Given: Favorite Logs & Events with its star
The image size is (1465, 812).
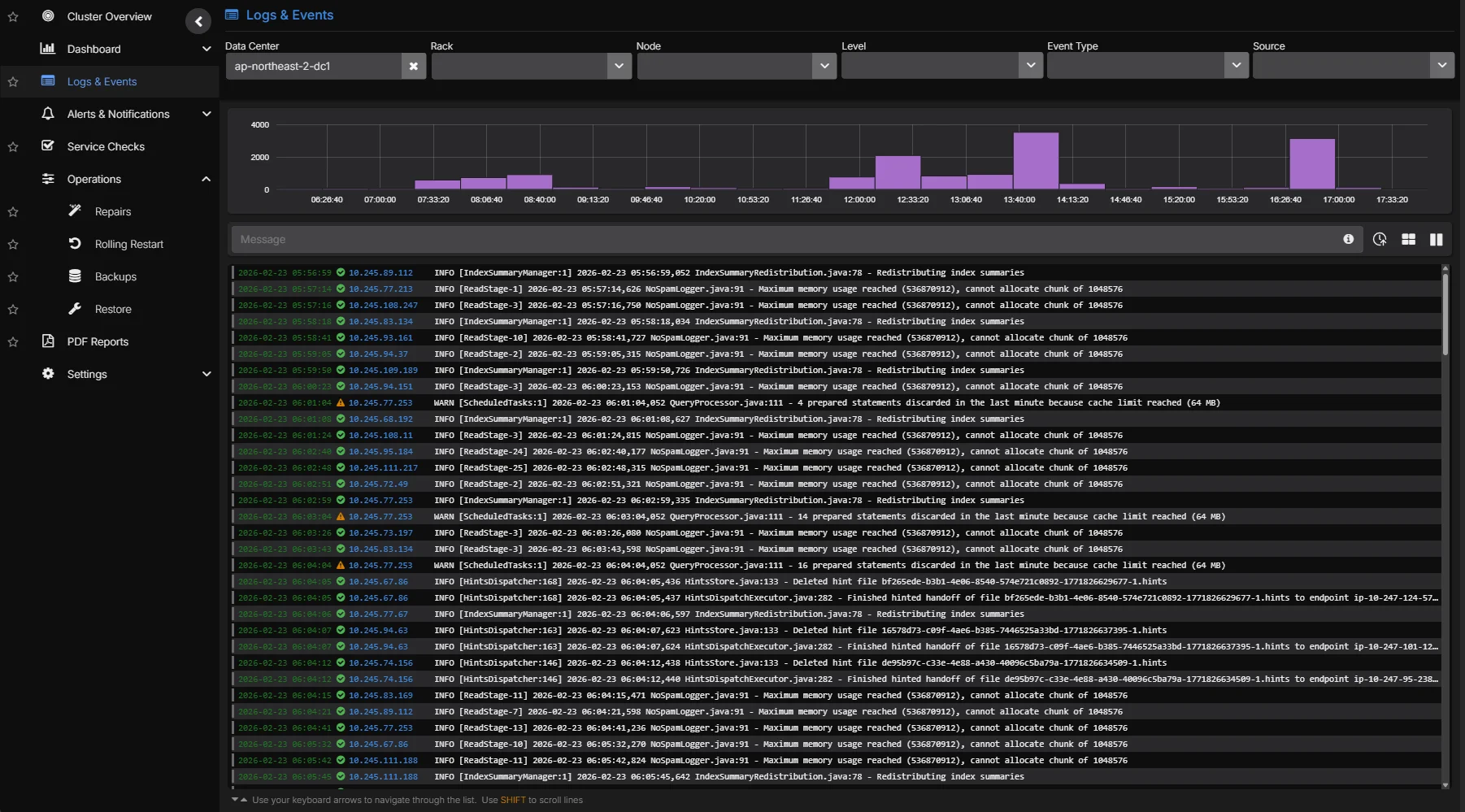Looking at the screenshot, I should coord(13,82).
